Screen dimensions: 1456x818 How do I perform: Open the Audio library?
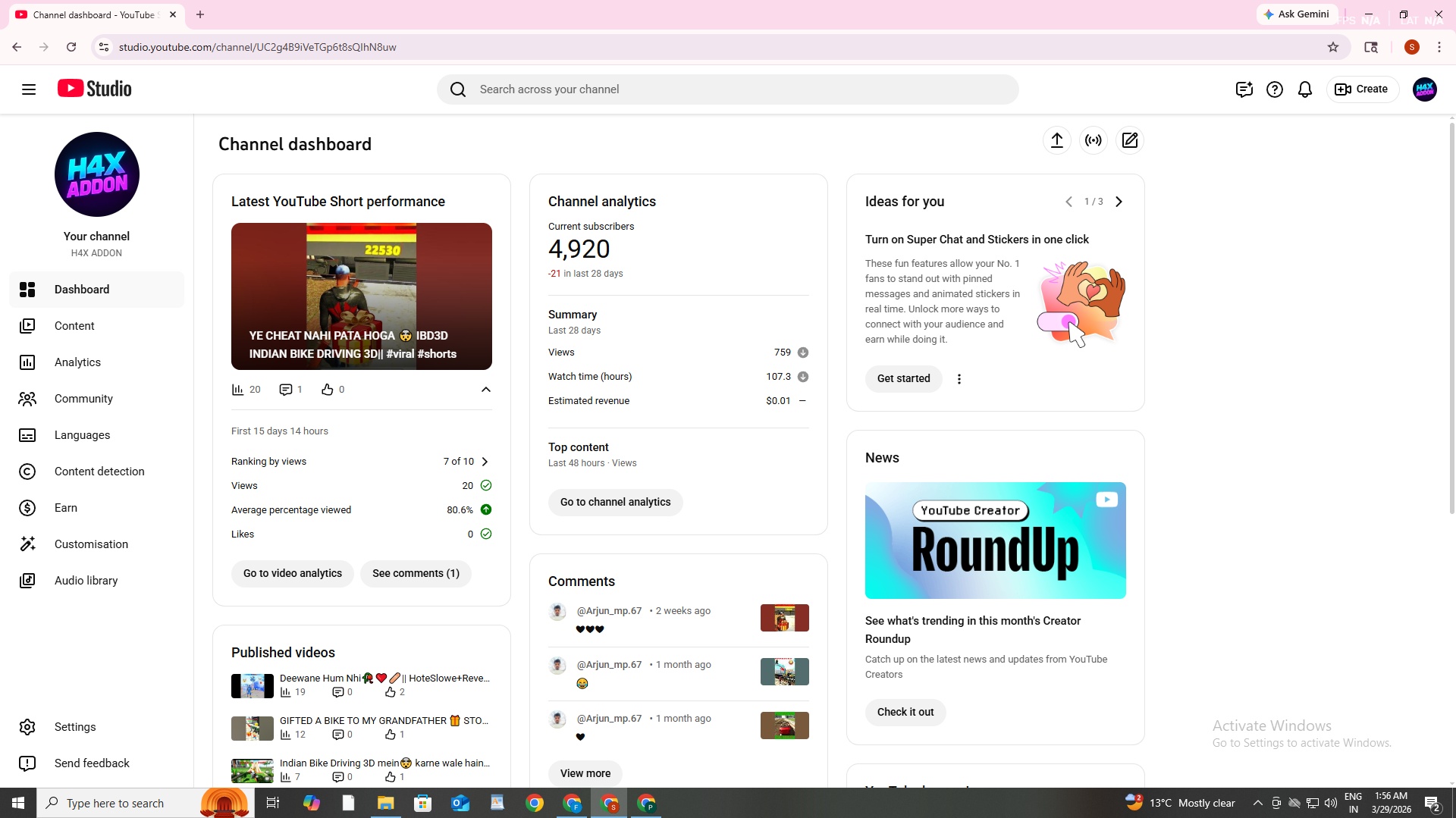(x=85, y=581)
